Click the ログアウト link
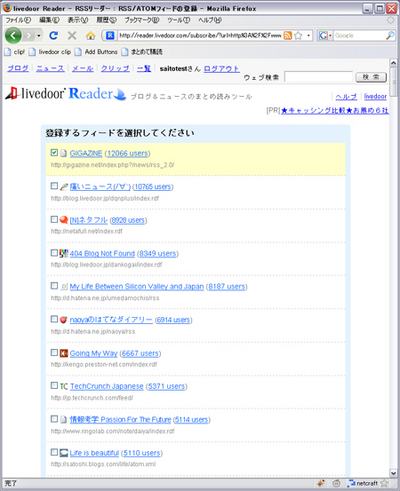Image resolution: width=400 pixels, height=491 pixels. click(221, 69)
